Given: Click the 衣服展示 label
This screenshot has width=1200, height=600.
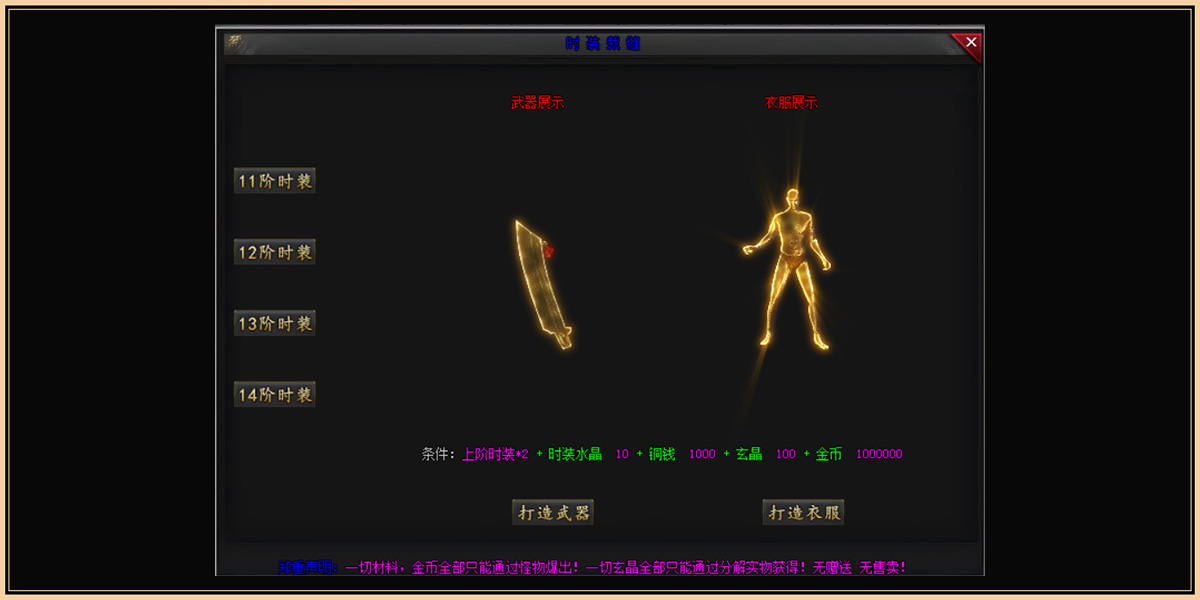Looking at the screenshot, I should [792, 103].
